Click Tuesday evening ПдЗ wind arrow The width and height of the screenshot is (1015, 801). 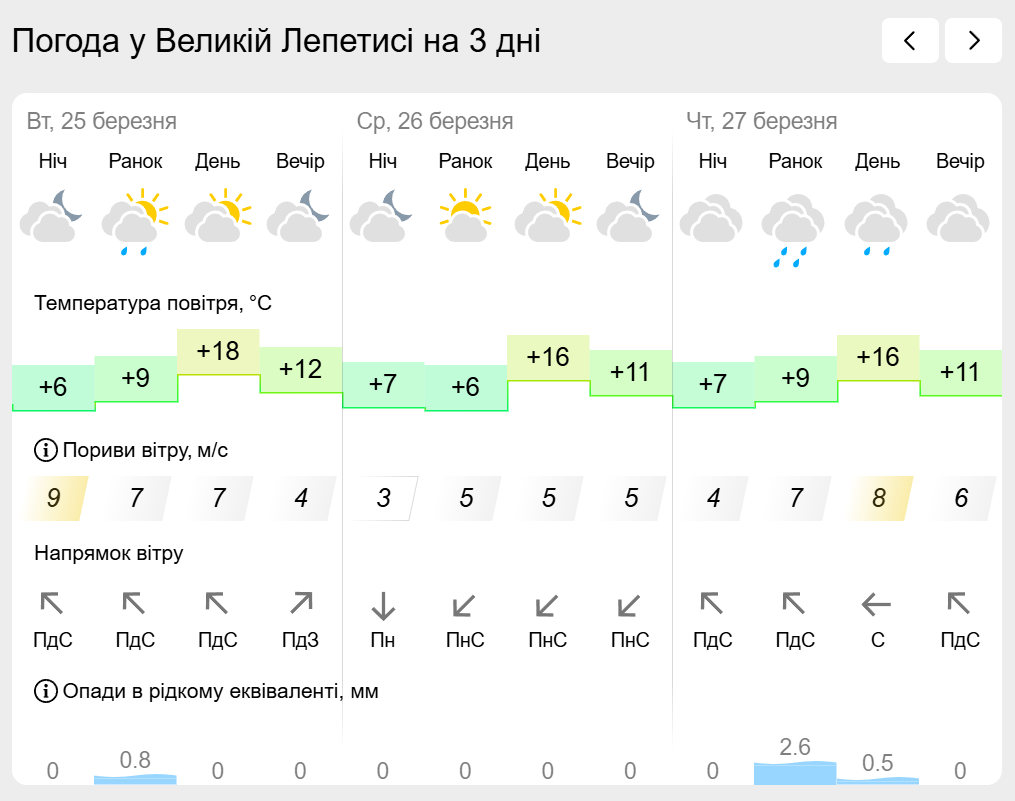click(x=301, y=603)
